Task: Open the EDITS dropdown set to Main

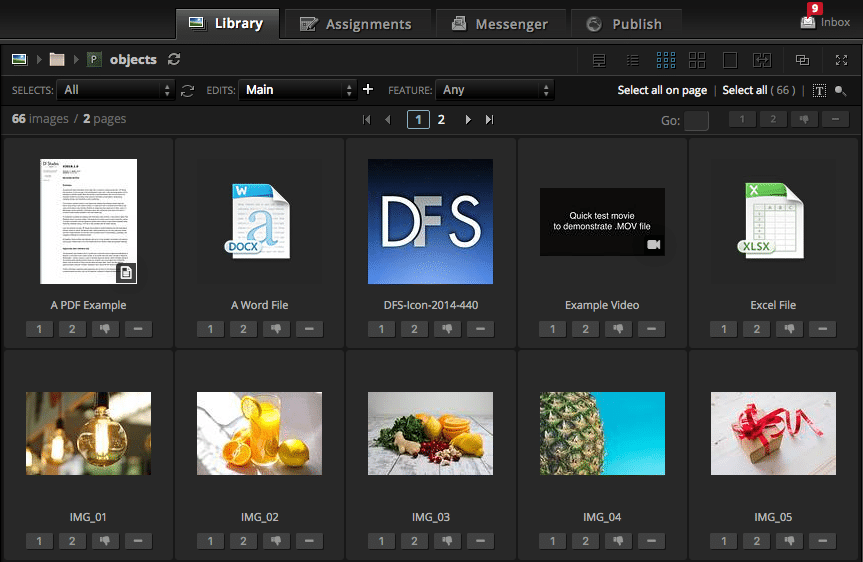Action: tap(298, 90)
